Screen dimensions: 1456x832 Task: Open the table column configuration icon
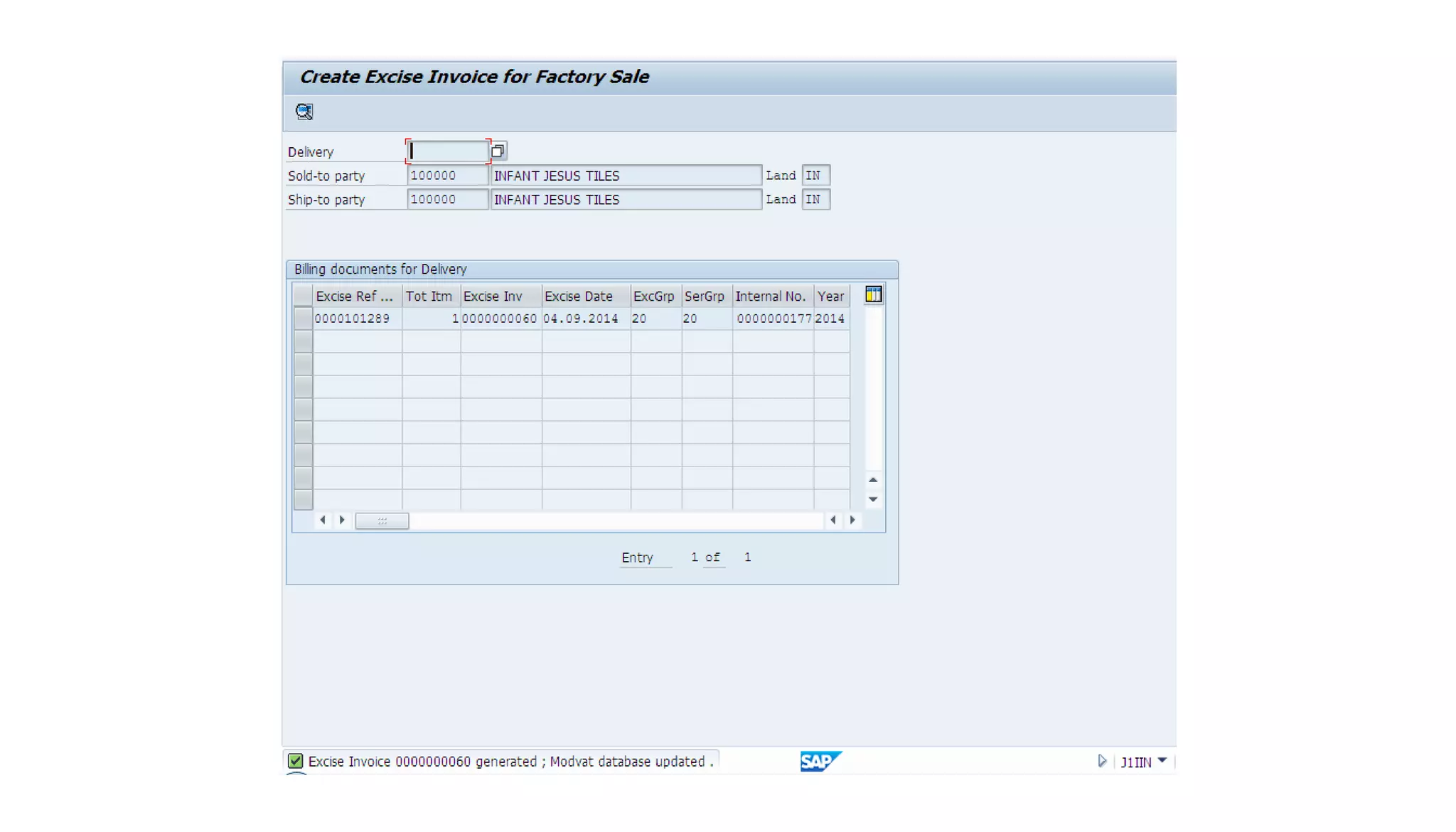tap(873, 294)
